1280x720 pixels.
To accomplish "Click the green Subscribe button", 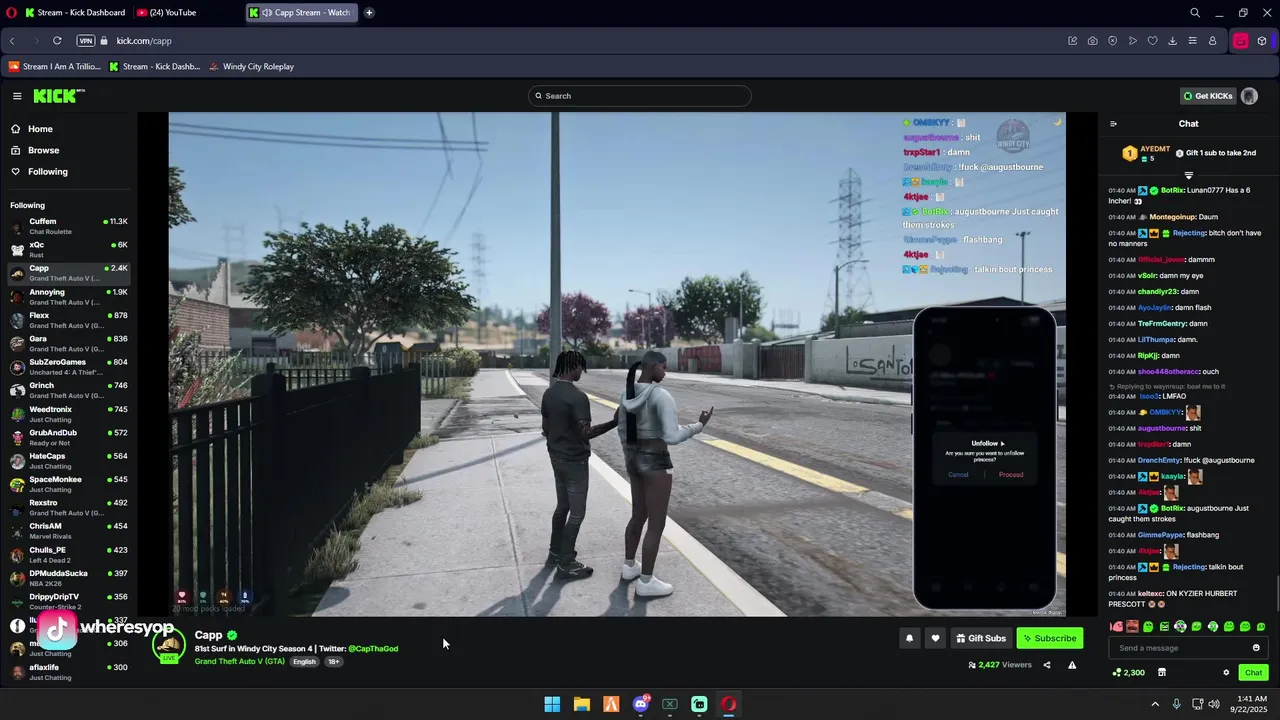I will pos(1049,638).
